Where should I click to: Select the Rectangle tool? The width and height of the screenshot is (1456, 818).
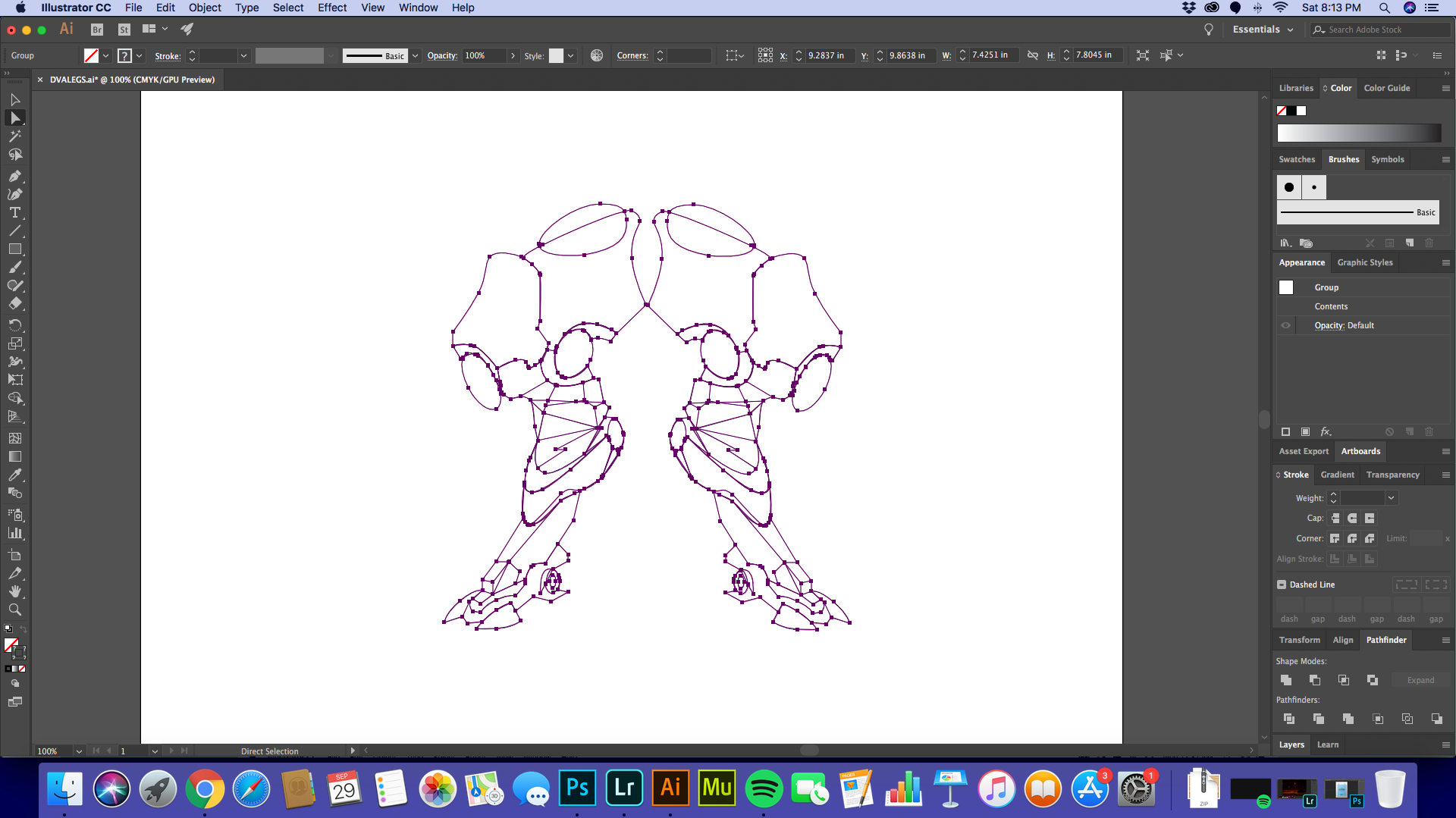click(14, 249)
